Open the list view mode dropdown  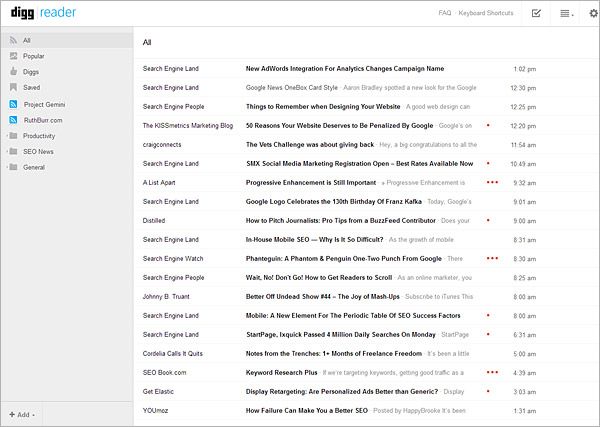coord(566,13)
